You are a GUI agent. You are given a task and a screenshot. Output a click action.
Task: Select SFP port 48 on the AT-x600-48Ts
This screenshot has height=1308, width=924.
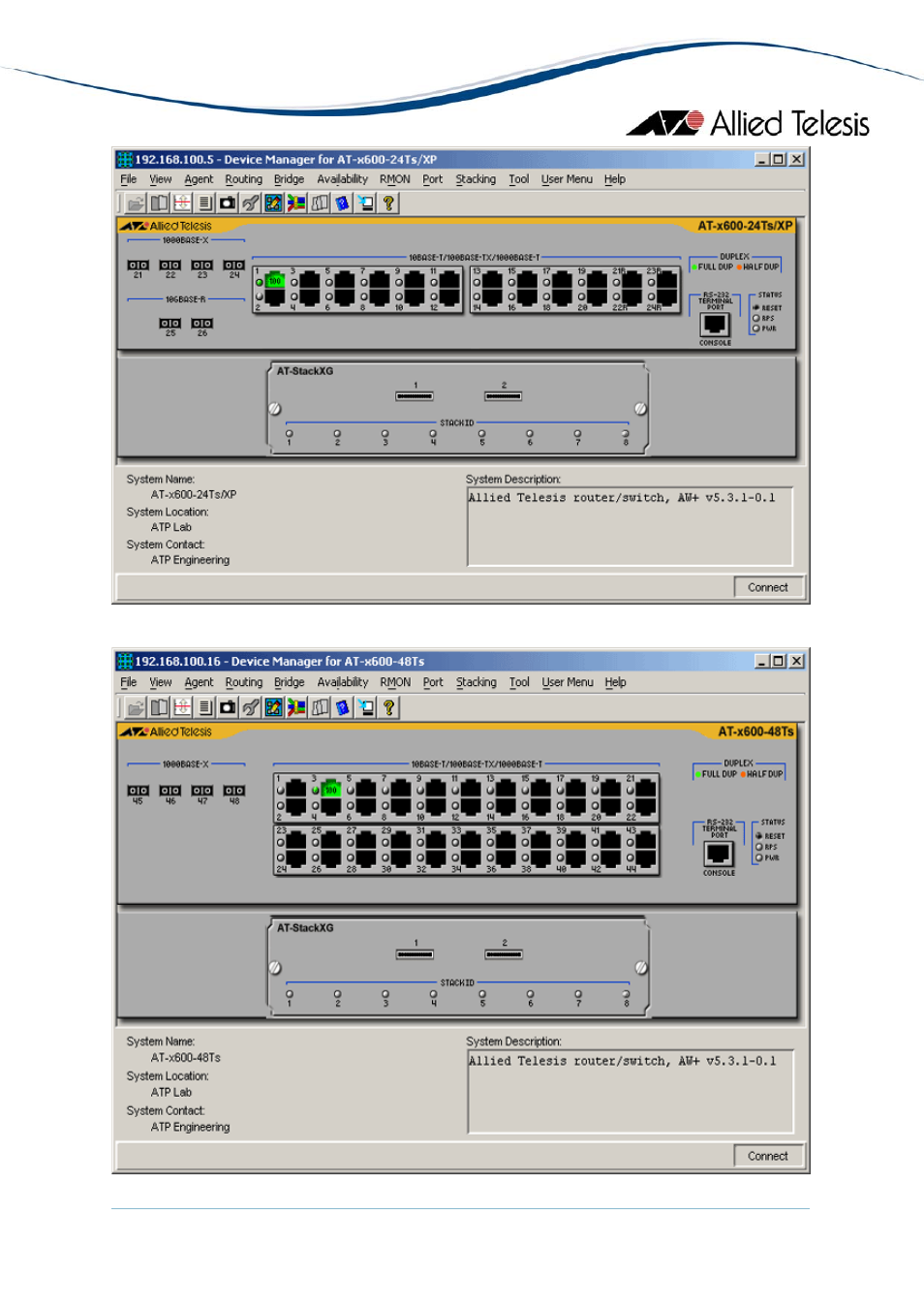[x=233, y=791]
